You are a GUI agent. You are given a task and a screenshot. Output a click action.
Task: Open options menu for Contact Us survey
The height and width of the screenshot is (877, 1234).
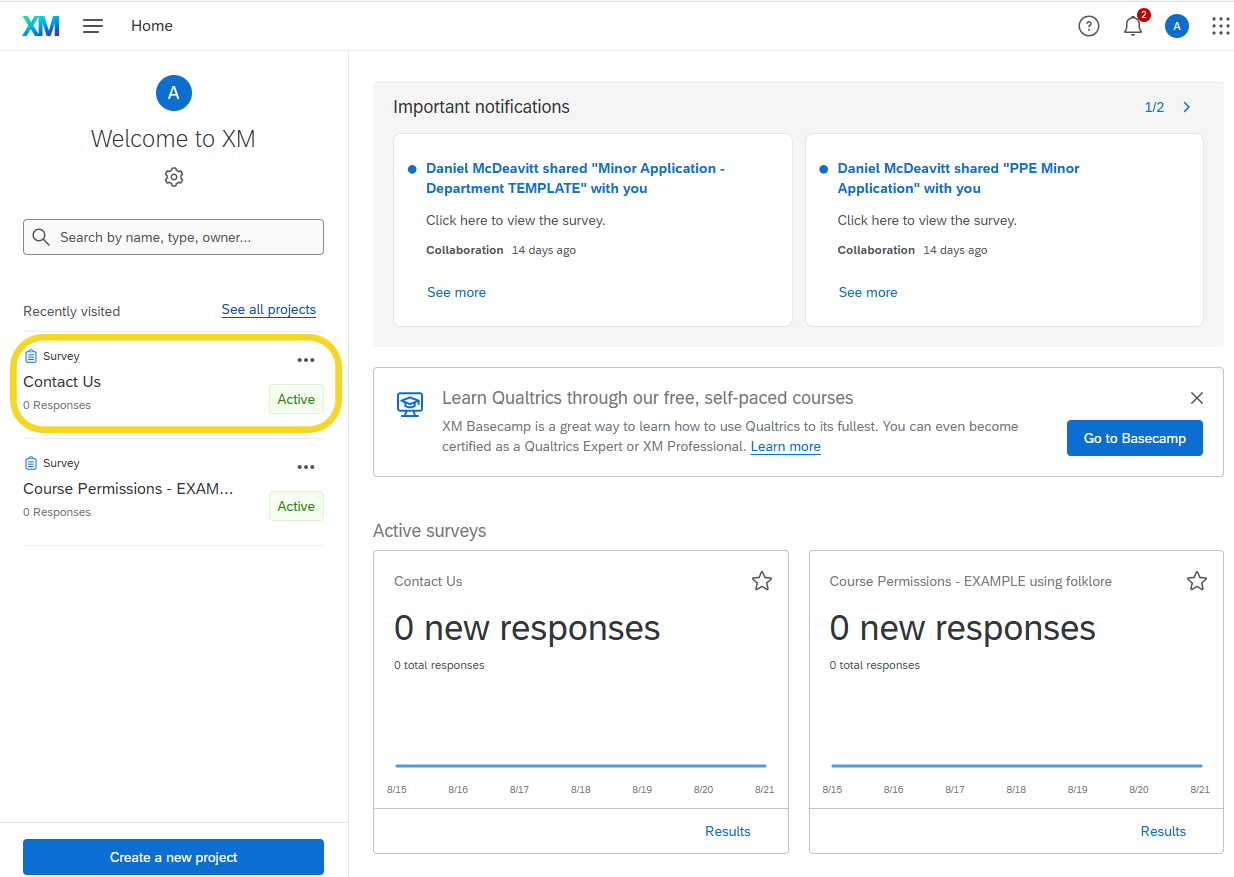click(x=306, y=360)
